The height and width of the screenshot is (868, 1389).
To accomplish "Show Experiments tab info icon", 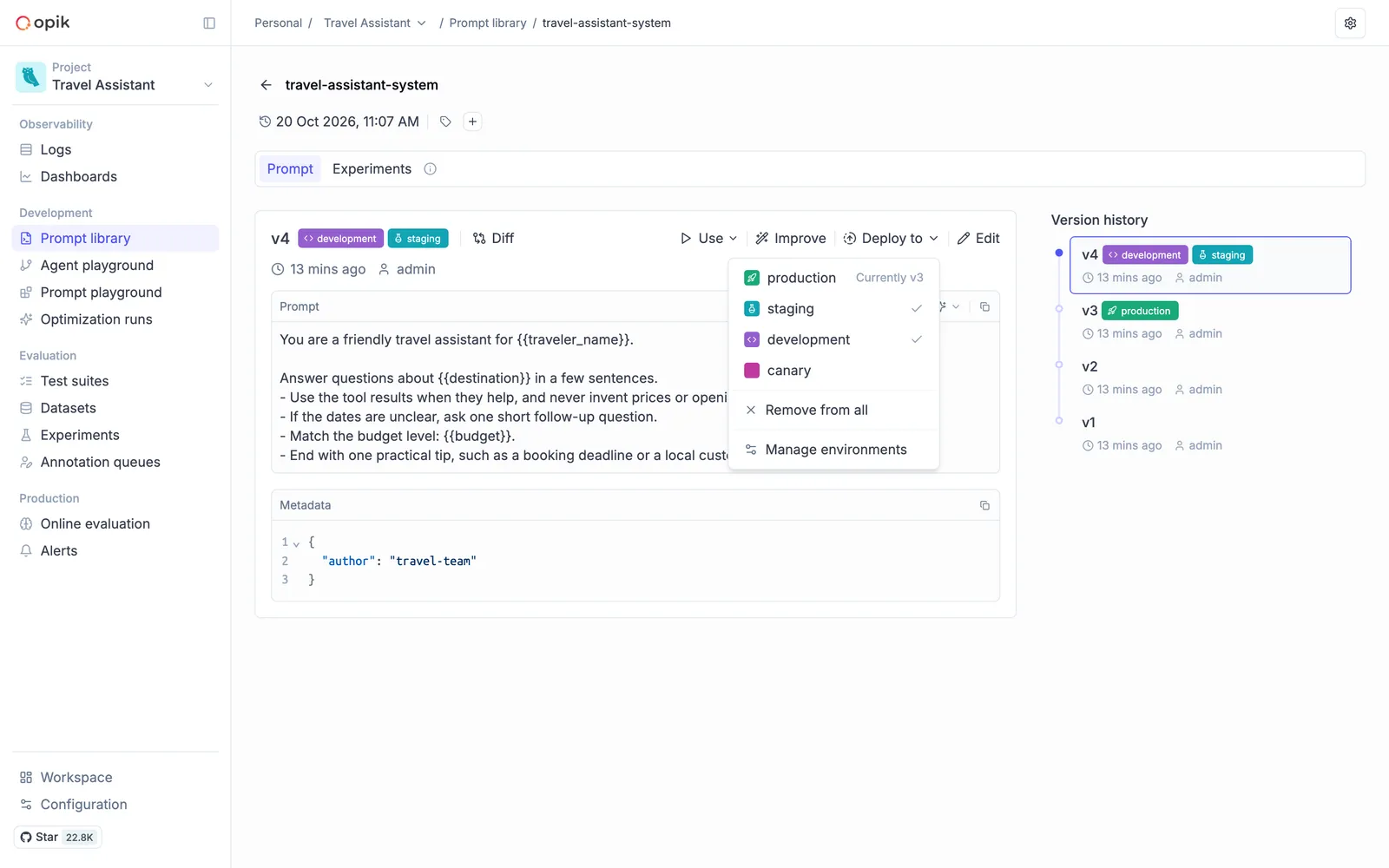I will click(x=430, y=169).
